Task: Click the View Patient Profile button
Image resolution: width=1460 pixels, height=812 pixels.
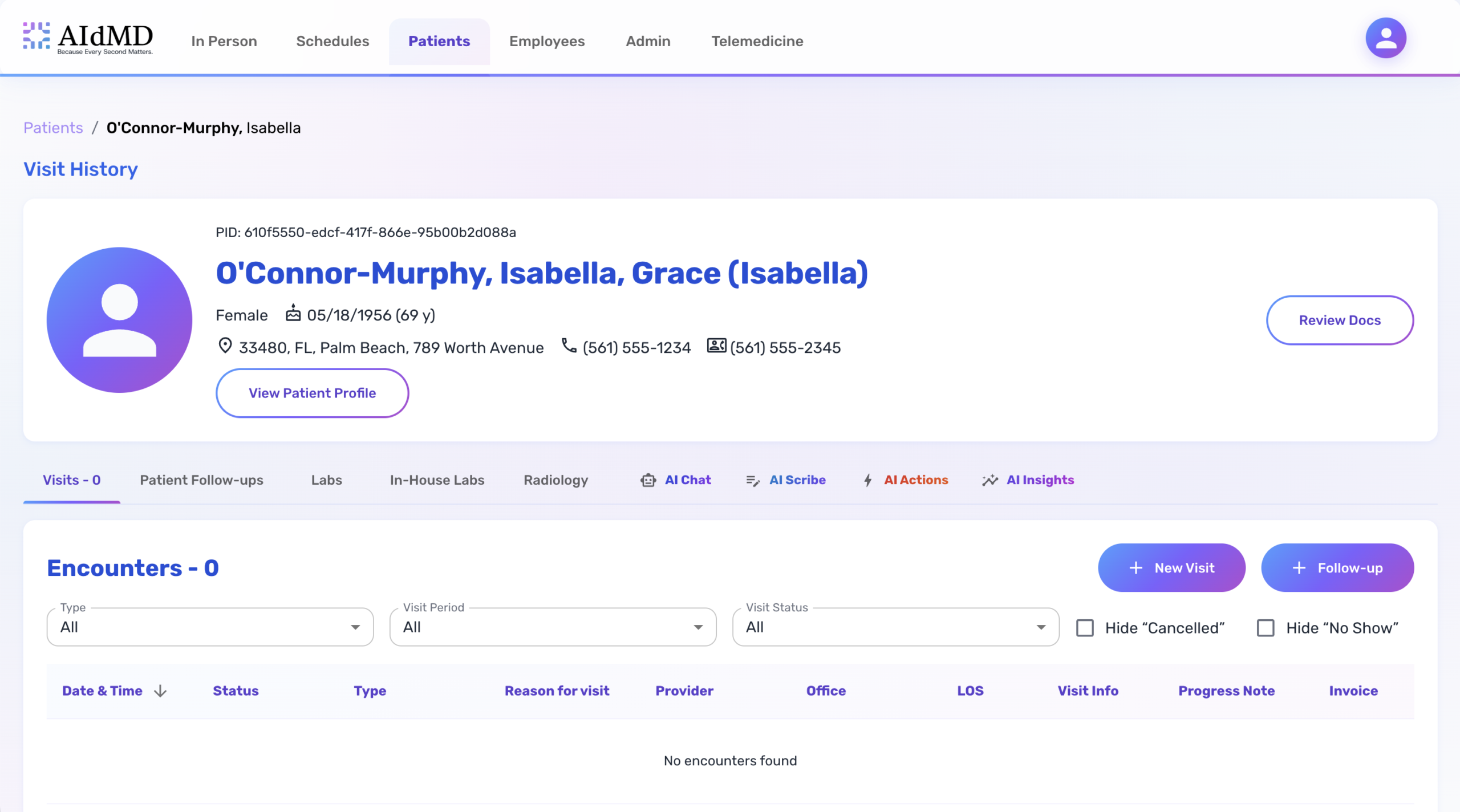Action: point(312,393)
